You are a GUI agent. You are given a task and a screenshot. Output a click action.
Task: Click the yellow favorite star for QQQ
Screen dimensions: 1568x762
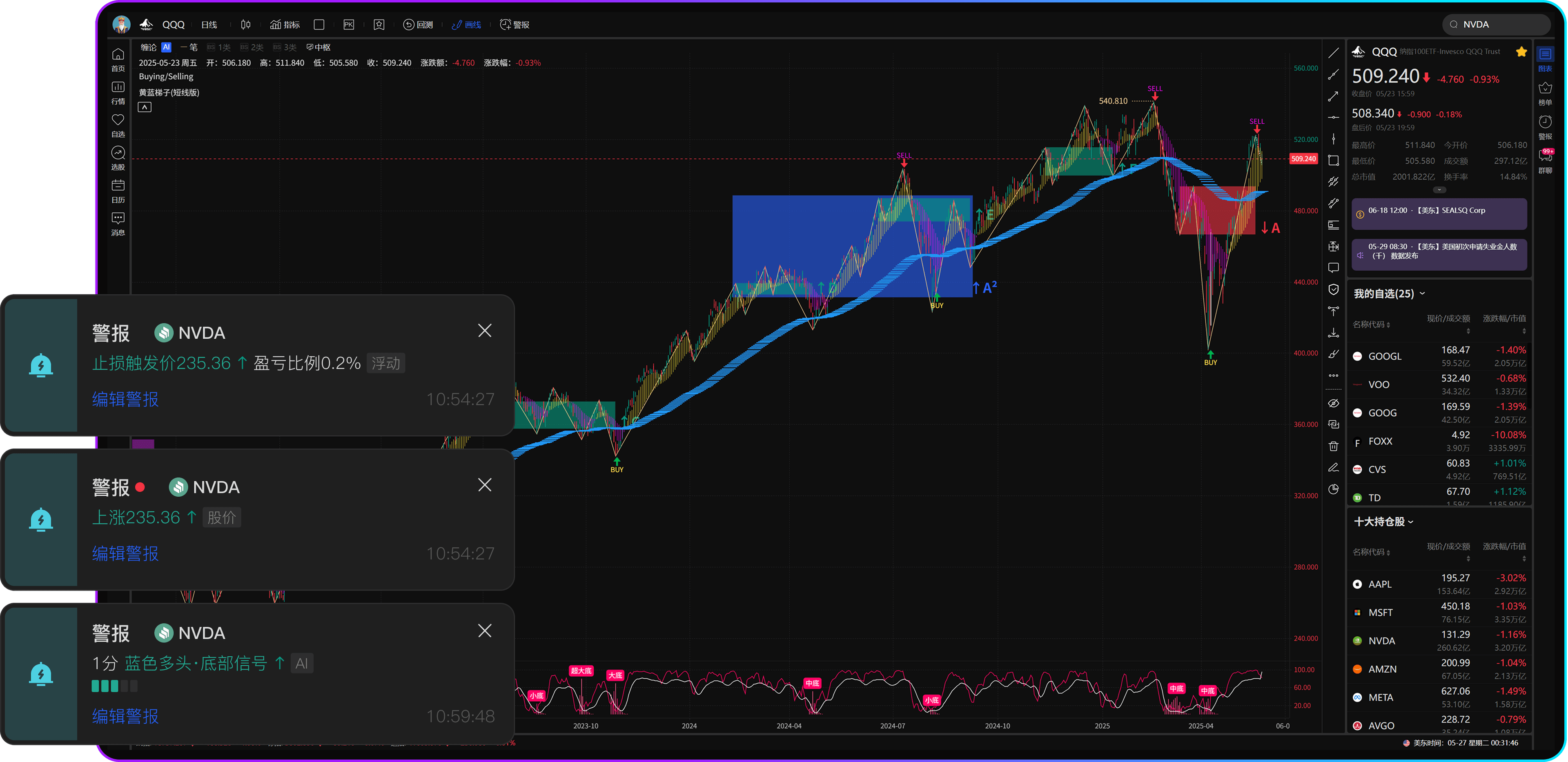click(x=1521, y=52)
